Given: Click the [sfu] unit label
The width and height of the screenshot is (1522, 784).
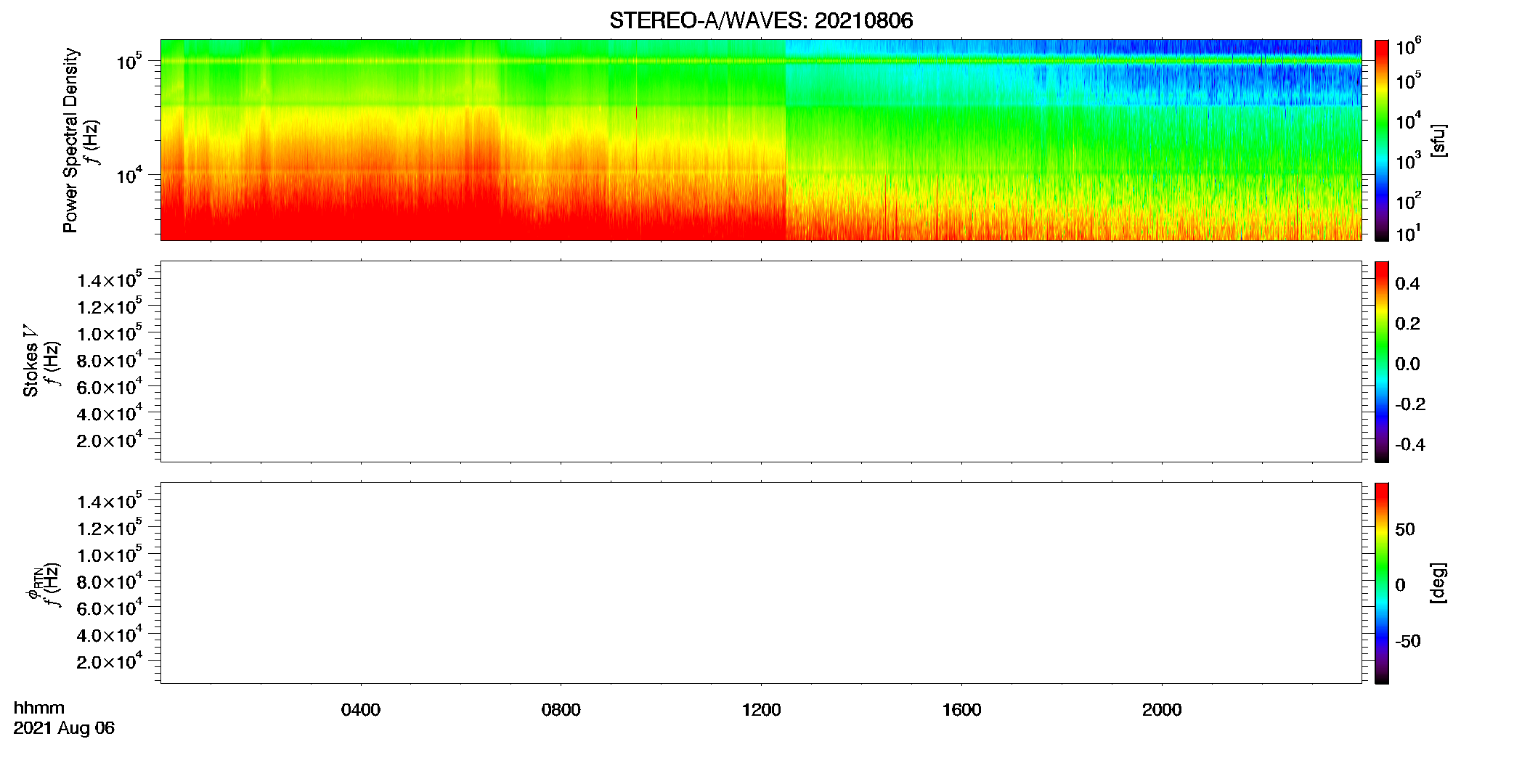Looking at the screenshot, I should [1438, 140].
